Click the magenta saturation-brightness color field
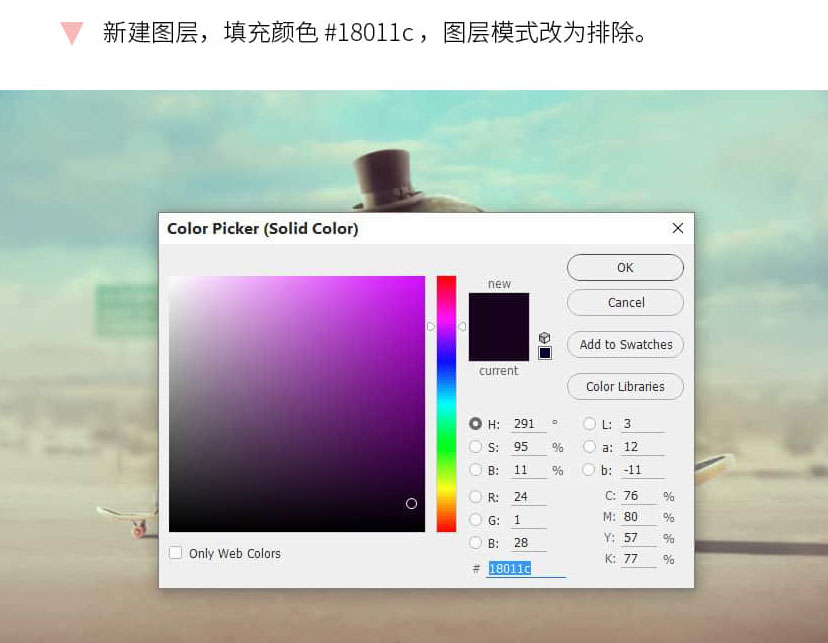Screen dimensions: 828x643 pos(297,404)
